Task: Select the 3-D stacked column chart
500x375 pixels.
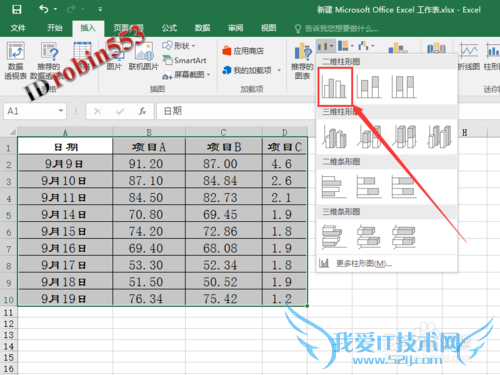Action: click(x=370, y=137)
